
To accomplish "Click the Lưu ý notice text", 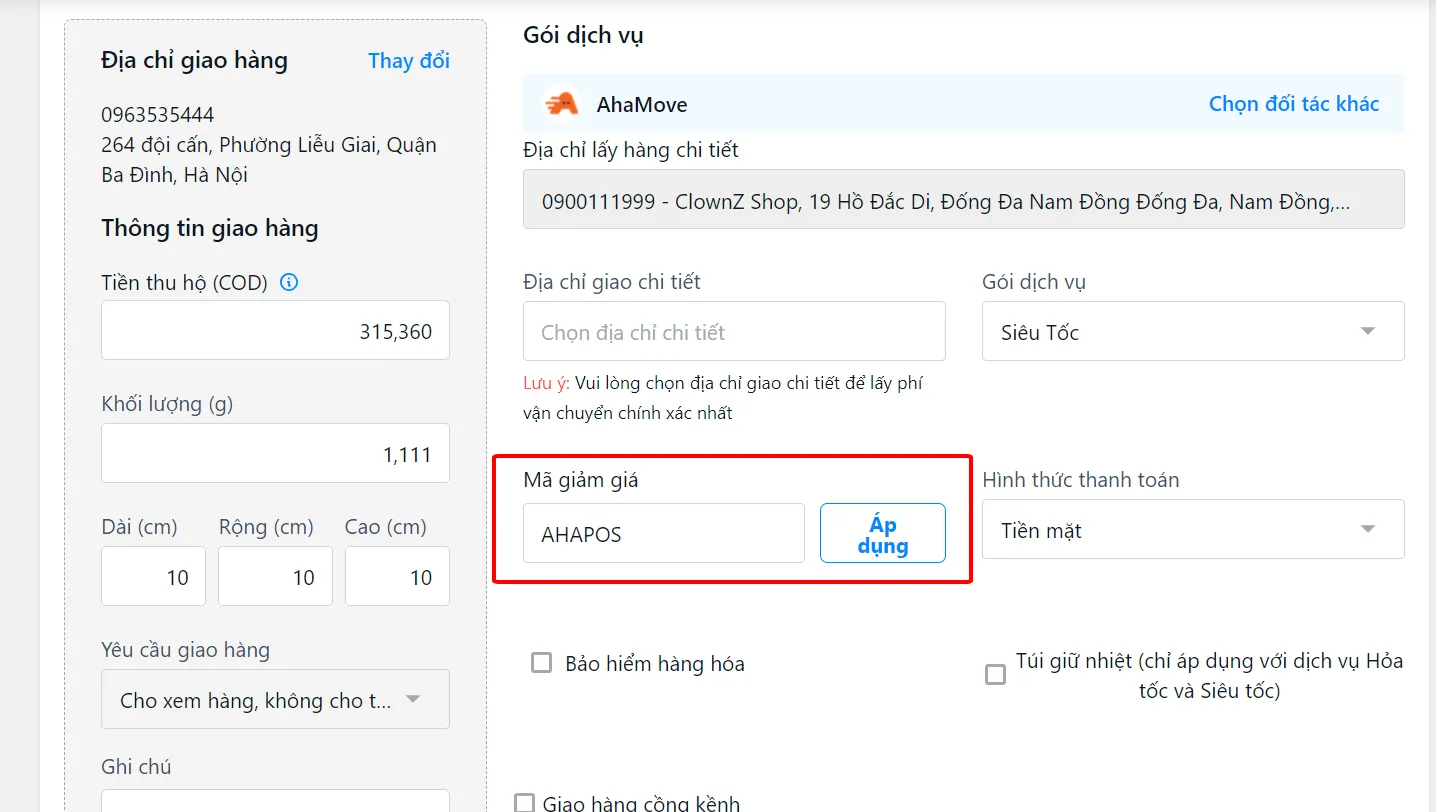I will (723, 398).
